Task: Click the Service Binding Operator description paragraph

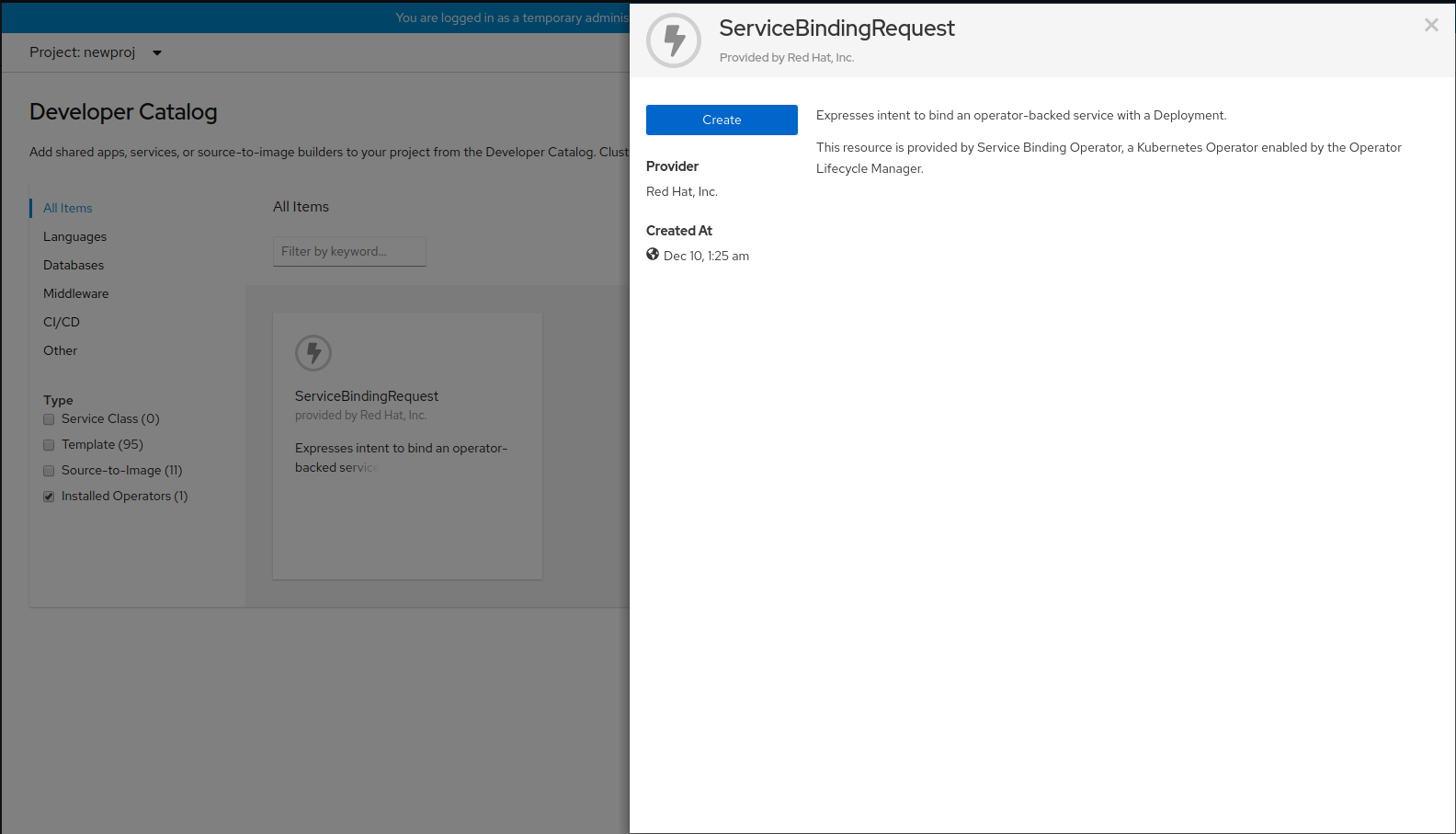Action: click(1109, 157)
